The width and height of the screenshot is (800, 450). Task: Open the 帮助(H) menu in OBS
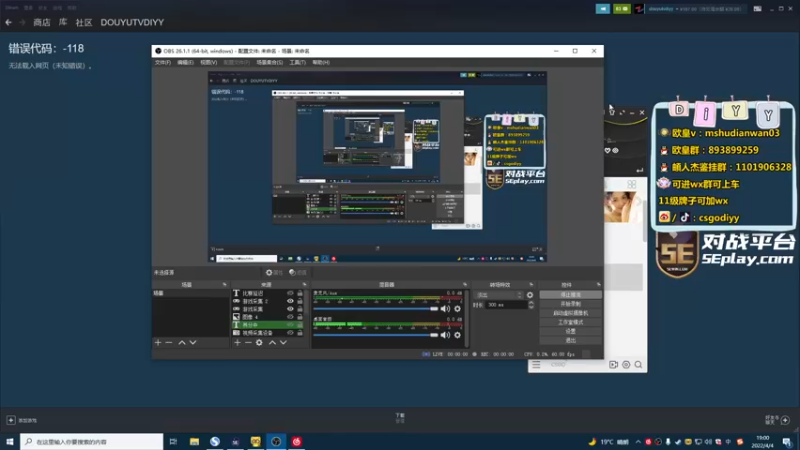tap(321, 62)
